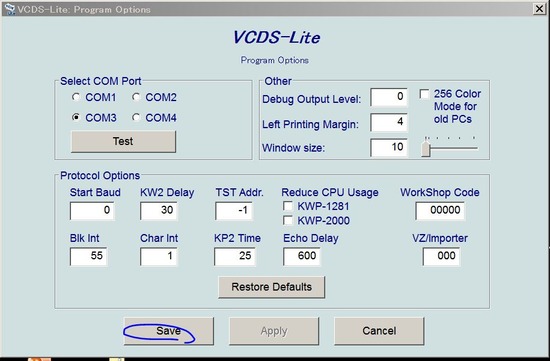This screenshot has width=550, height=361.
Task: Tick the KWP-1281 reduce CPU checkbox
Action: (288, 206)
